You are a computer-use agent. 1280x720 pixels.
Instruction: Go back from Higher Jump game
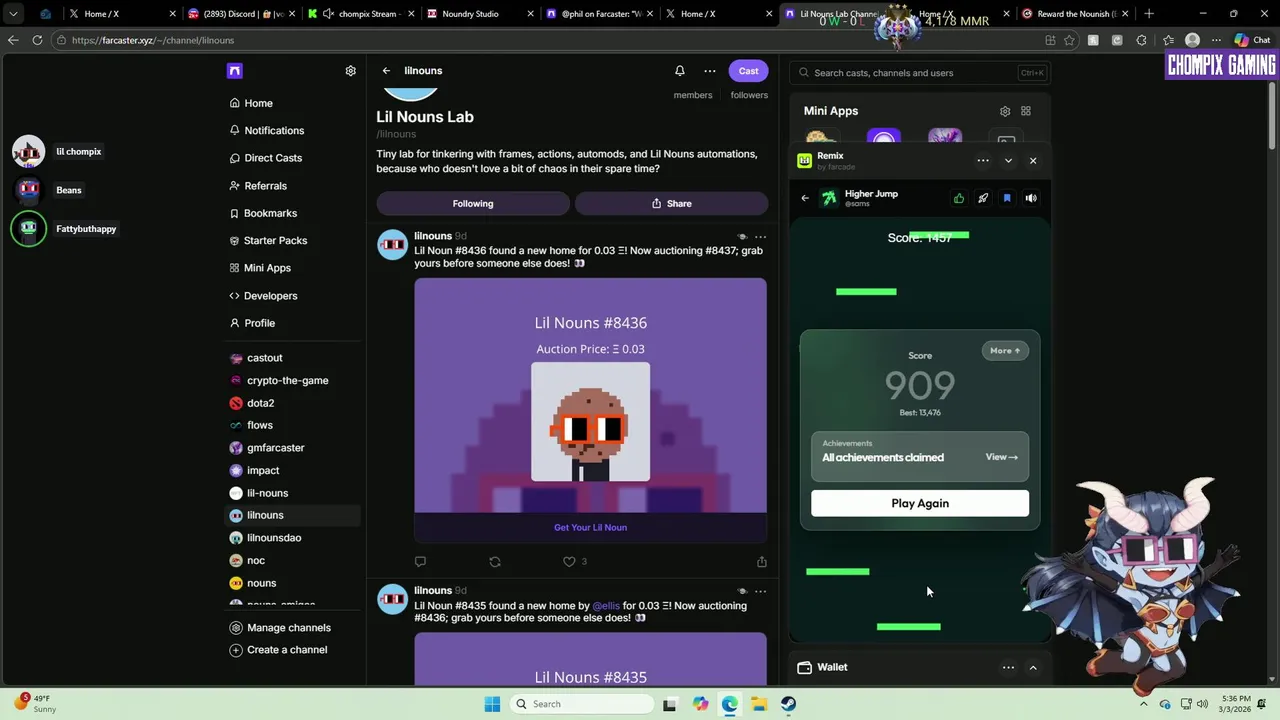(805, 198)
